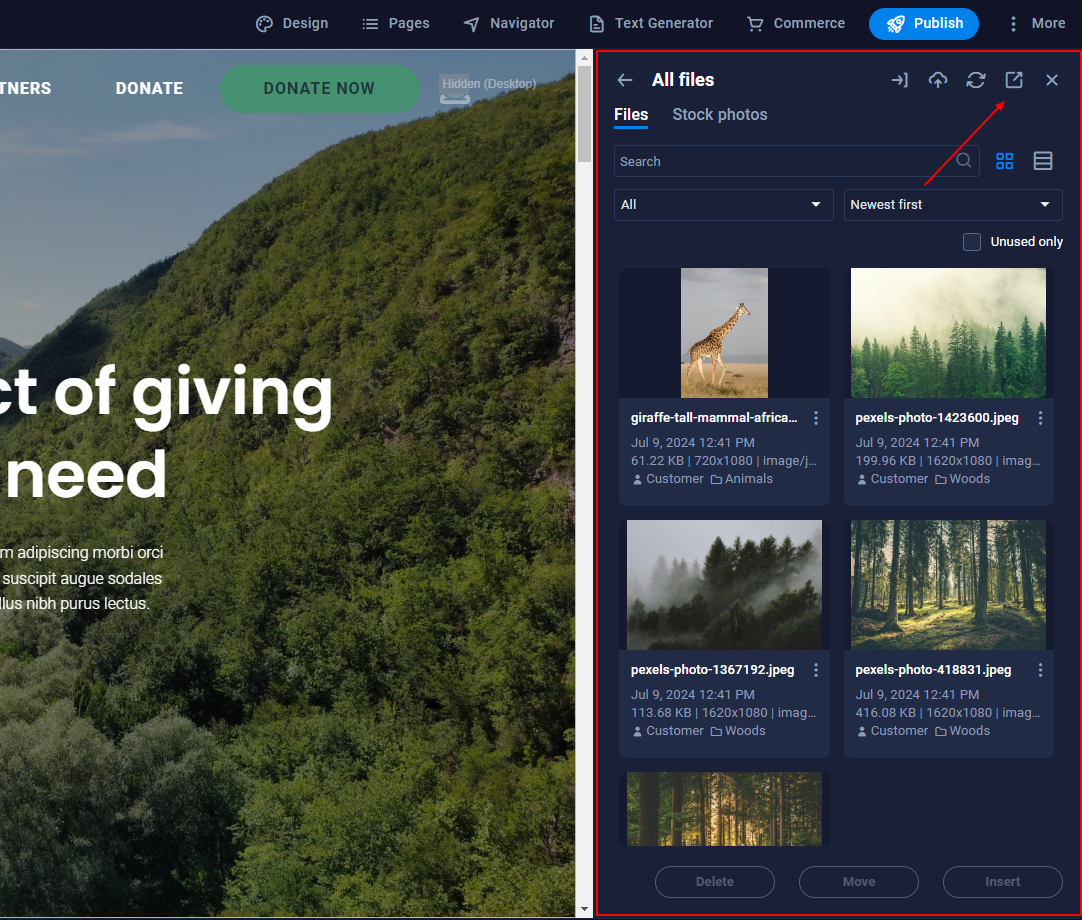Image resolution: width=1082 pixels, height=920 pixels.
Task: Open the Design menu
Action: pyautogui.click(x=292, y=23)
